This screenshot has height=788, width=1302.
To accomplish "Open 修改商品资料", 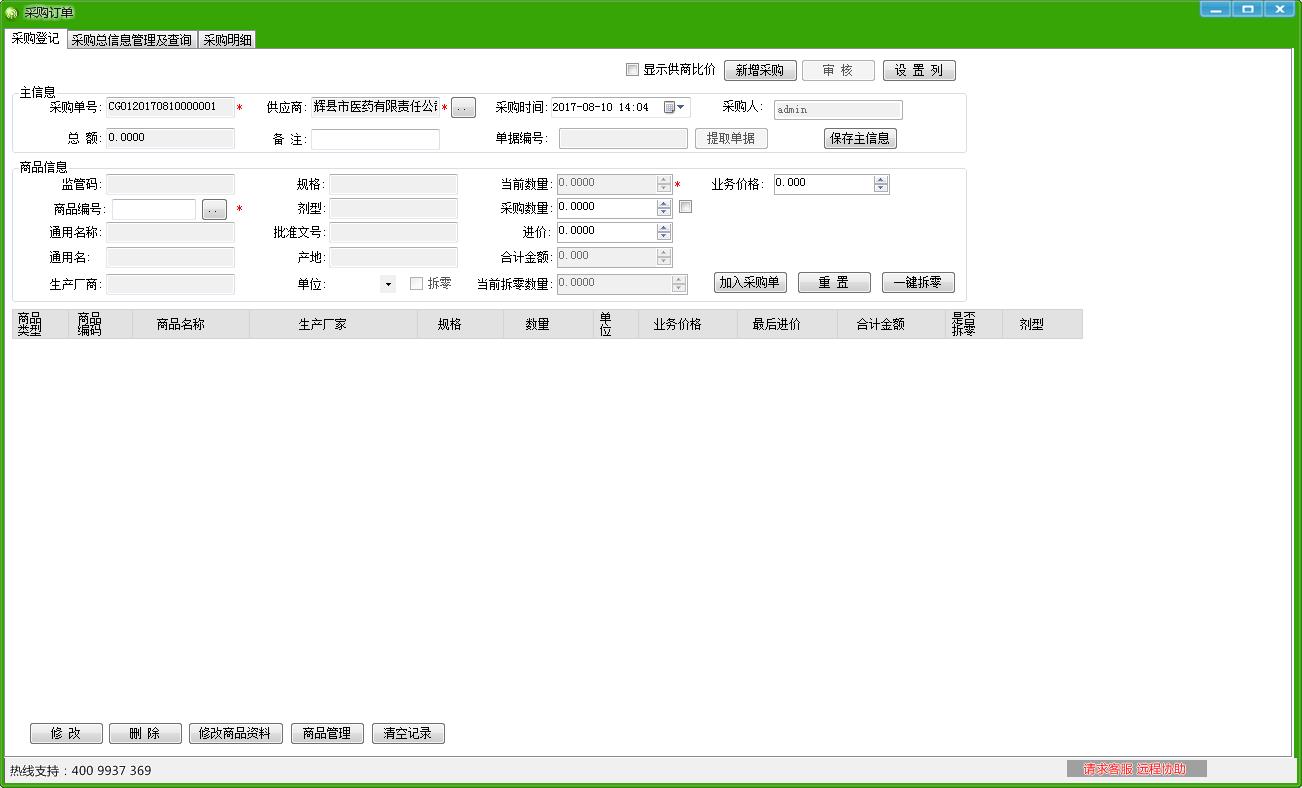I will pyautogui.click(x=236, y=733).
